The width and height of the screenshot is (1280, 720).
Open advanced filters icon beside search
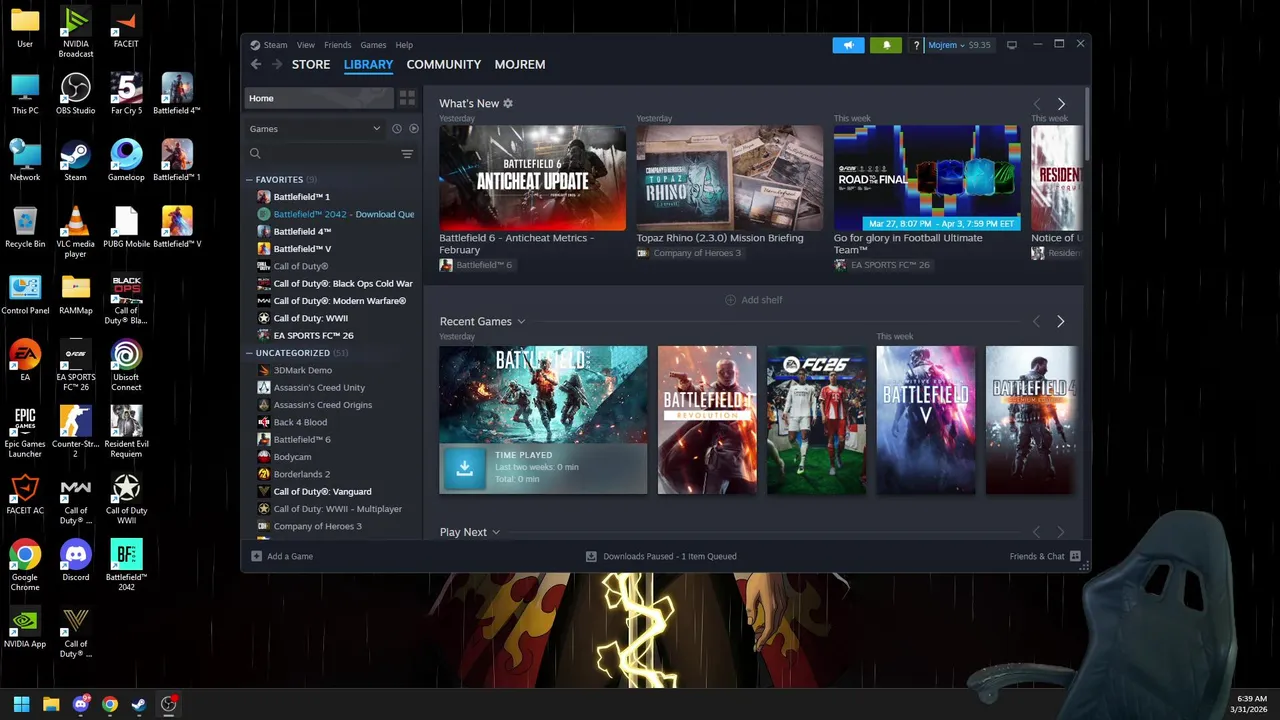pyautogui.click(x=407, y=154)
